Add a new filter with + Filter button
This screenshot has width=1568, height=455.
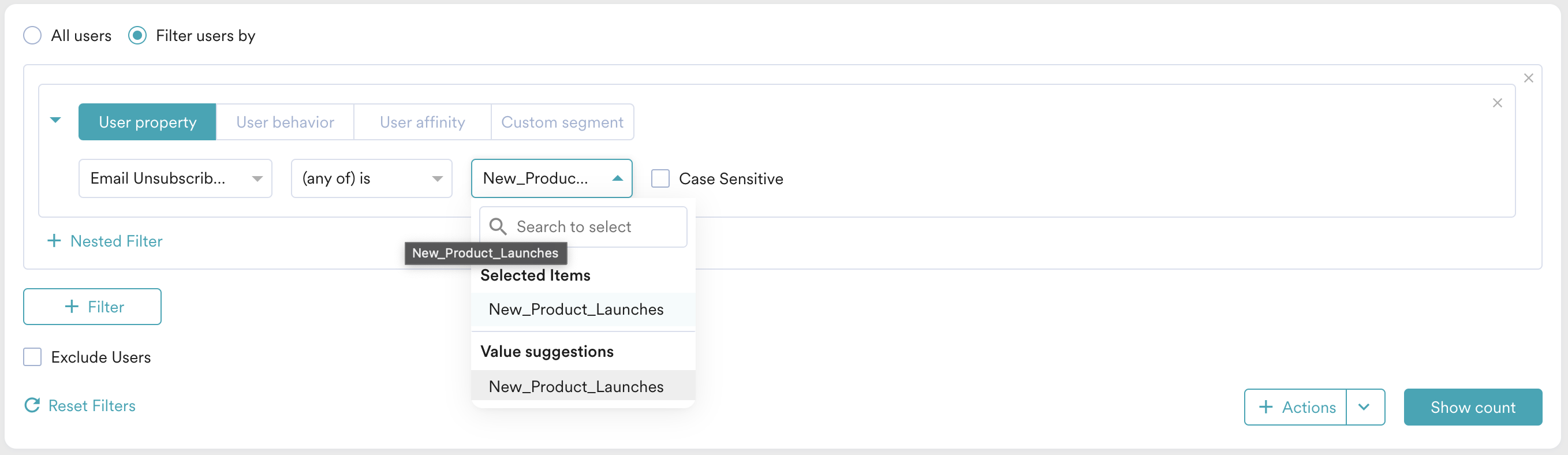pyautogui.click(x=92, y=307)
